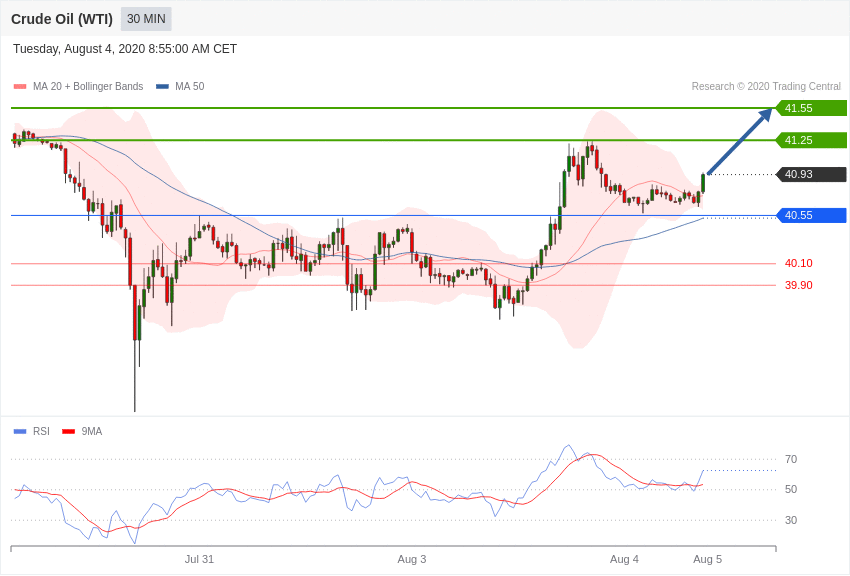Click the MA 20 + Bollinger Bands legend swatch
The height and width of the screenshot is (576, 850).
20,87
